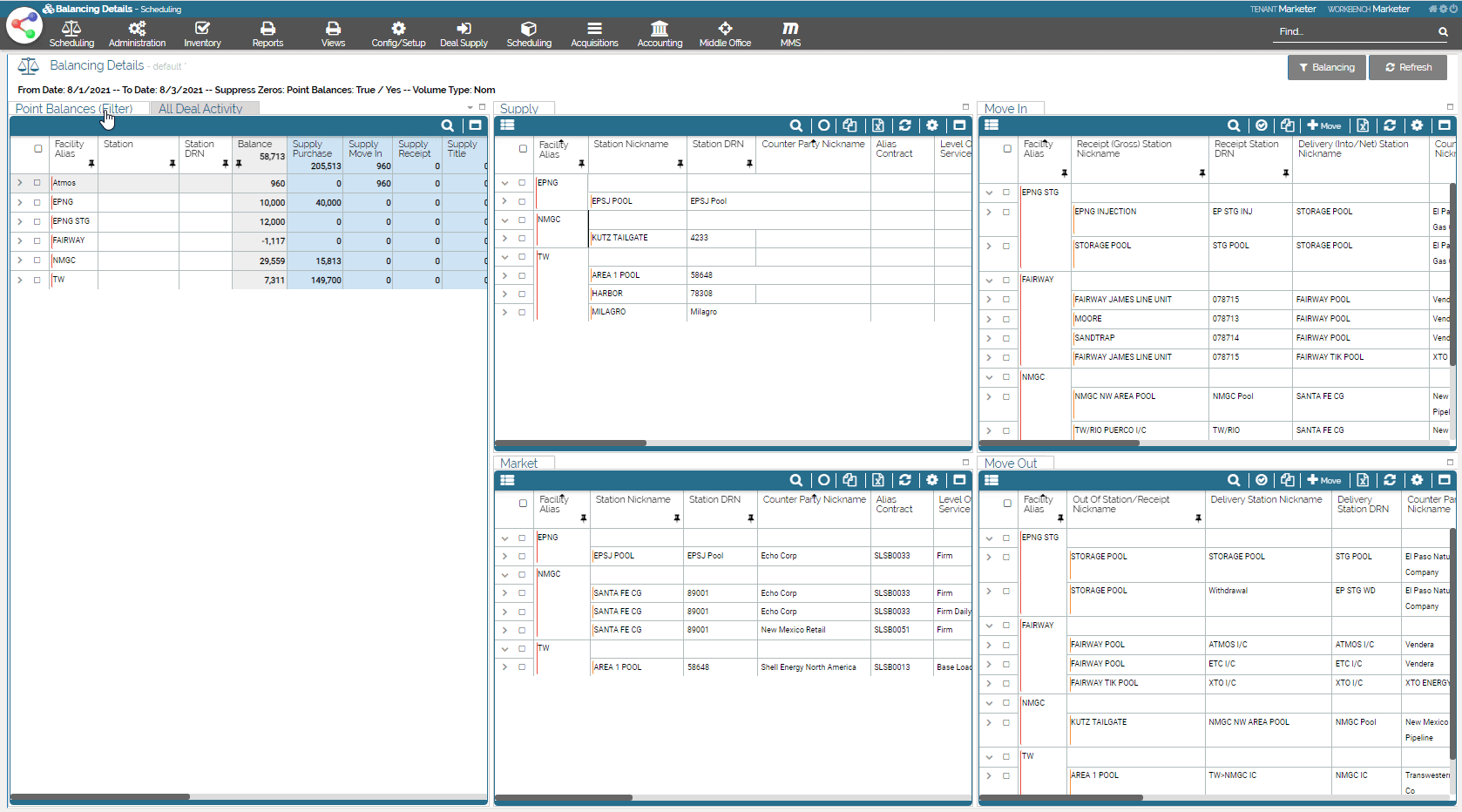Viewport: 1462px width, 812px height.
Task: Copy the Move Out grid data
Action: (x=1287, y=480)
